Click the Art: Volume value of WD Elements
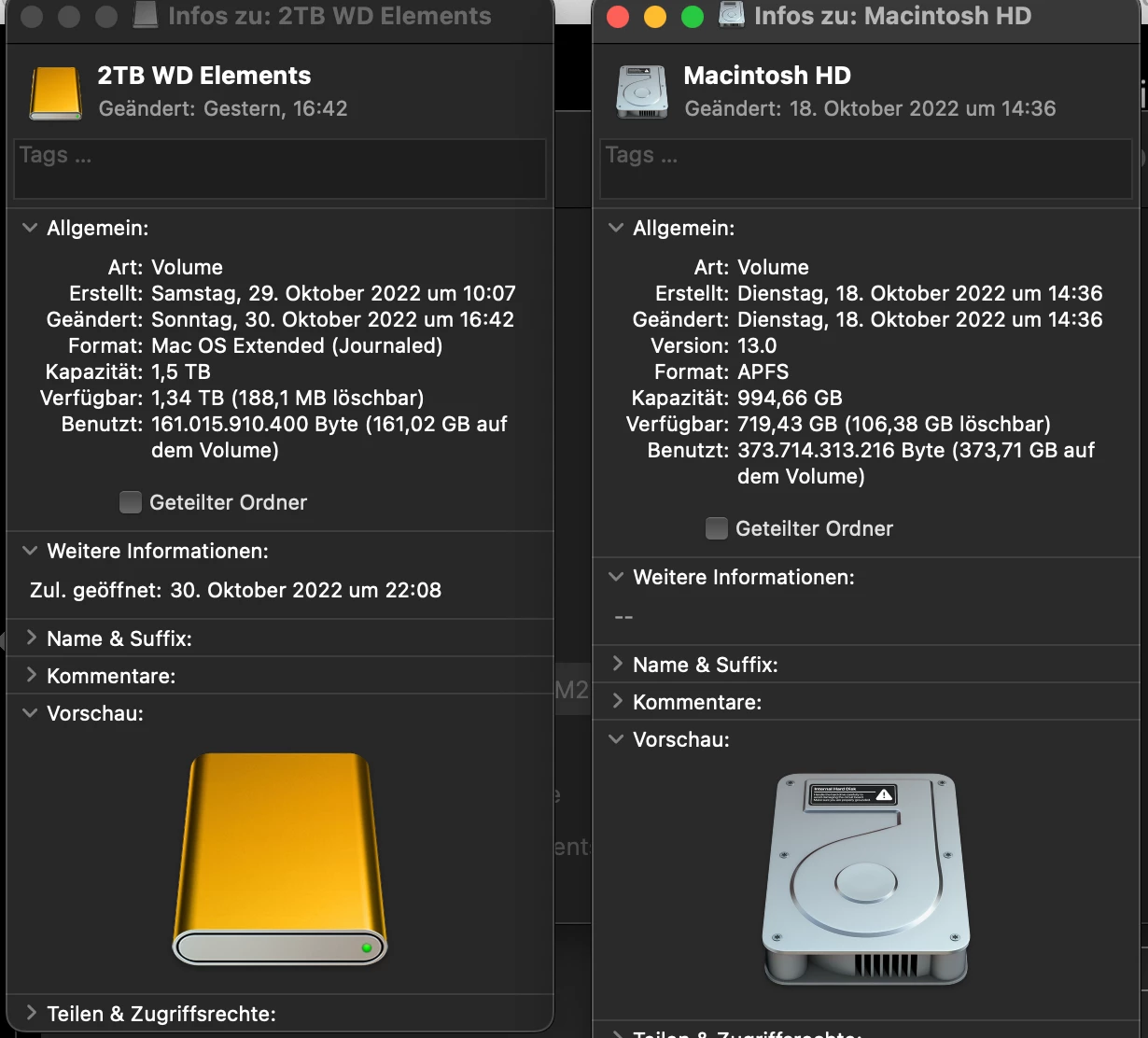The height and width of the screenshot is (1038, 1148). point(187,267)
